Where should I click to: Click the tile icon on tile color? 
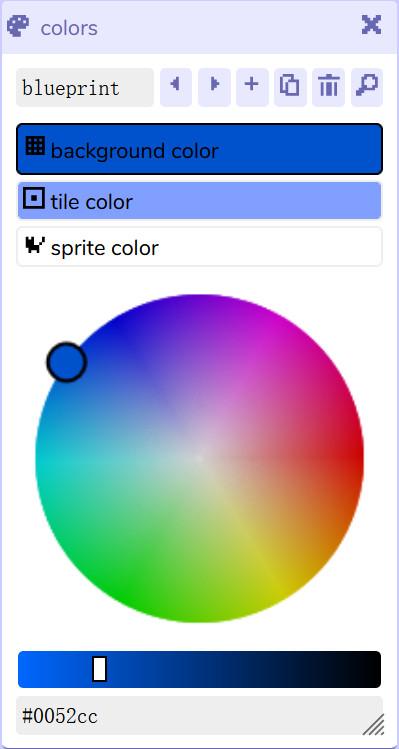point(34,198)
